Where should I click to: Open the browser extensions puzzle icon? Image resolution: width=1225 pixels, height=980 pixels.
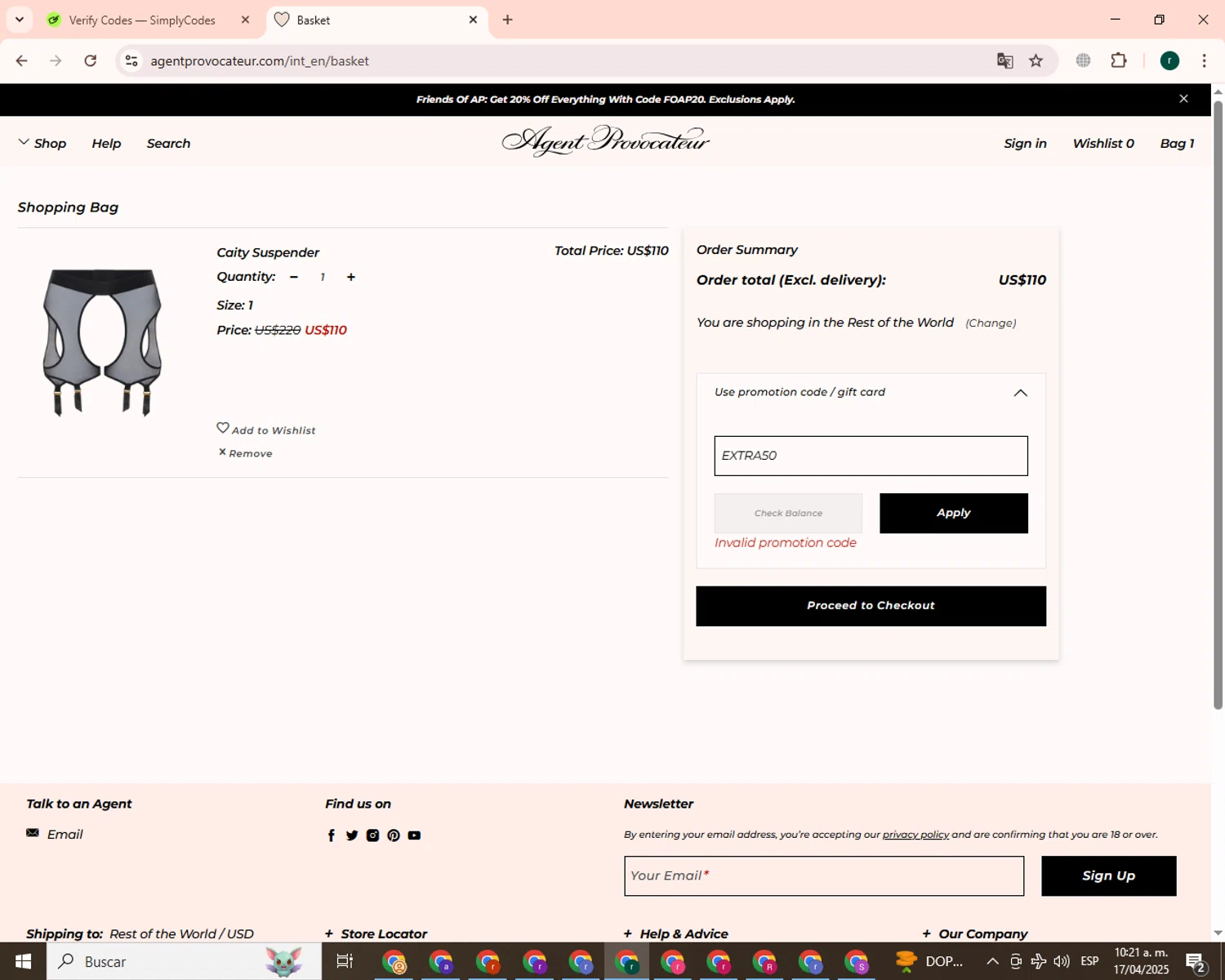tap(1119, 60)
